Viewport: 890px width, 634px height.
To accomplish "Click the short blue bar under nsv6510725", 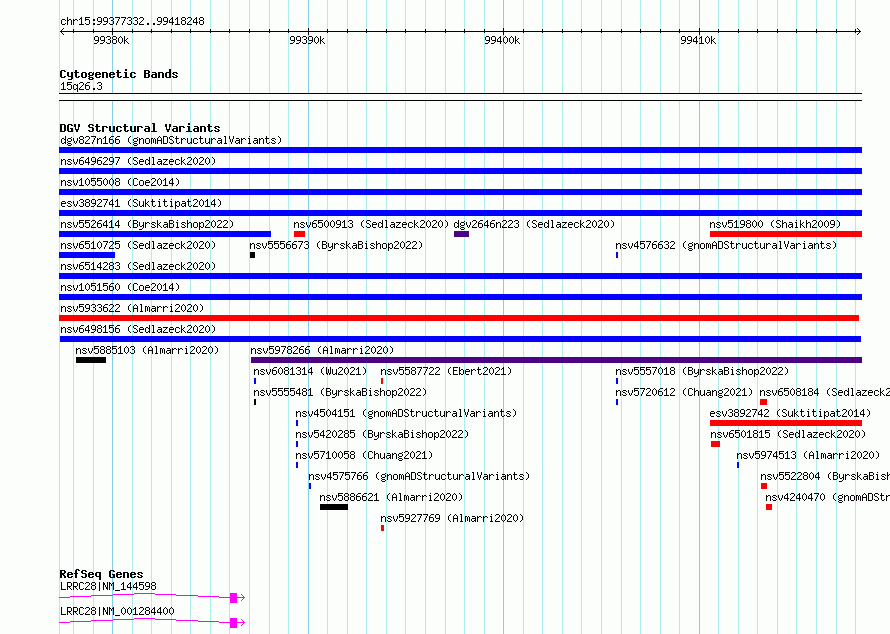I will 87,255.
